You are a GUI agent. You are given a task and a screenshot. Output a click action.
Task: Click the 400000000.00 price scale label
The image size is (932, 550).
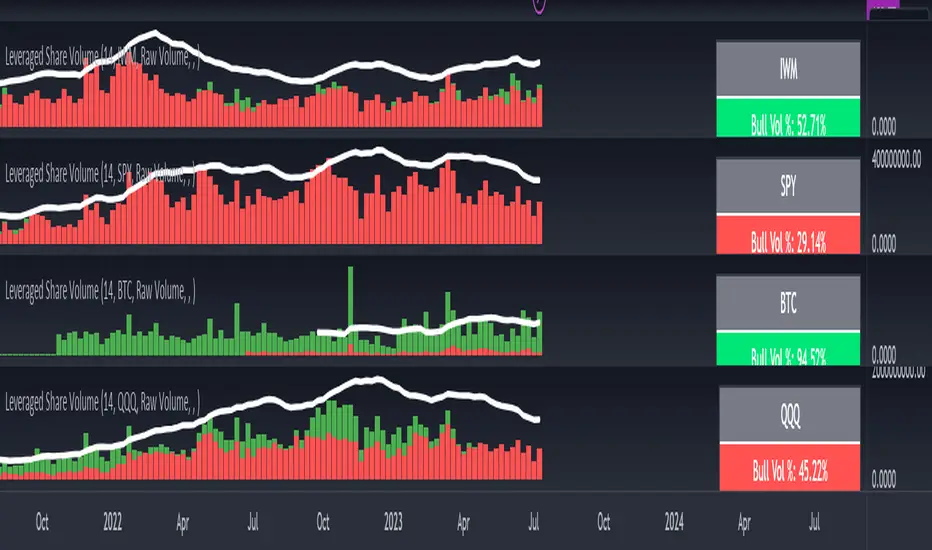point(896,159)
